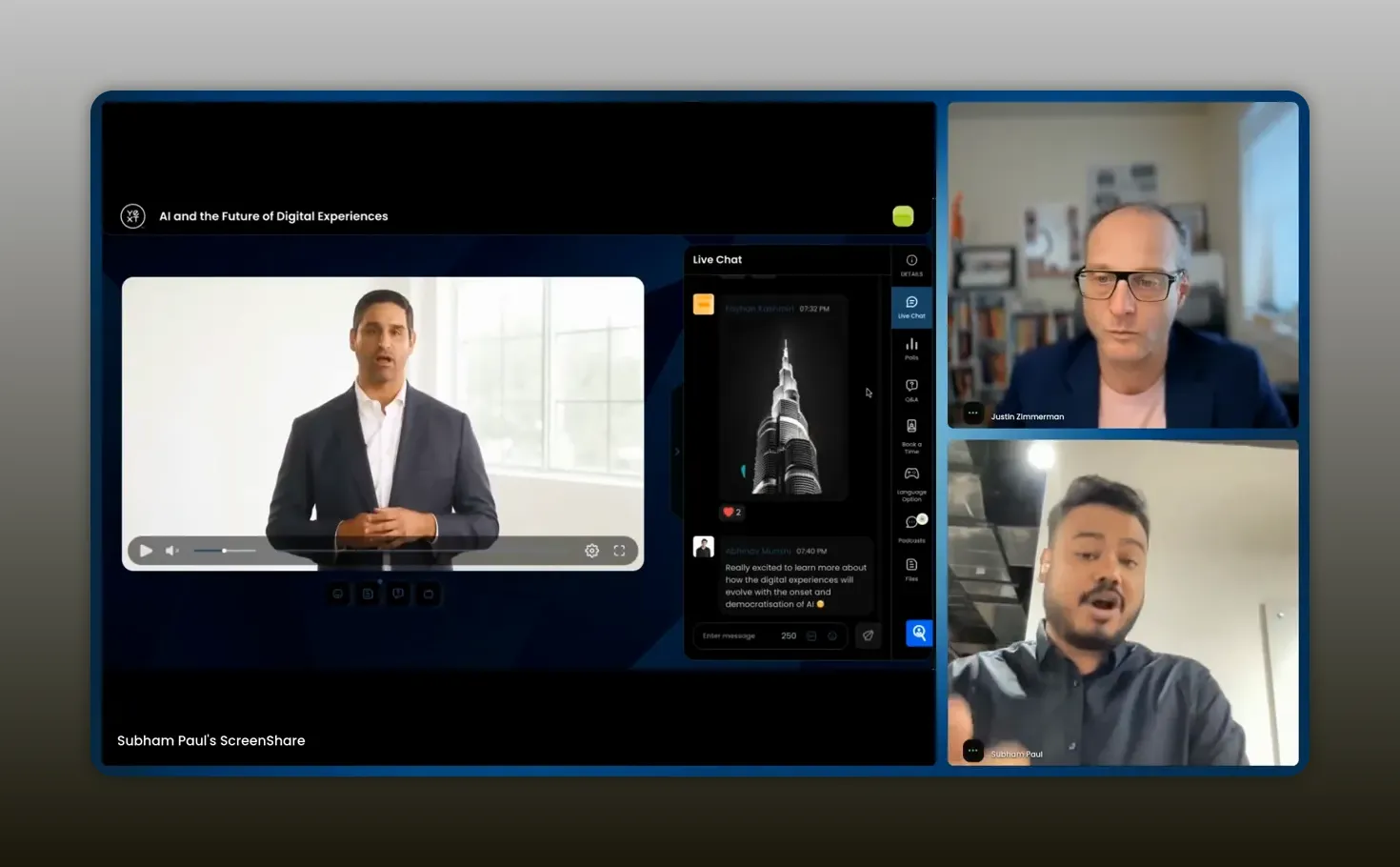Open video player settings gear
The height and width of the screenshot is (867, 1400).
[x=591, y=551]
